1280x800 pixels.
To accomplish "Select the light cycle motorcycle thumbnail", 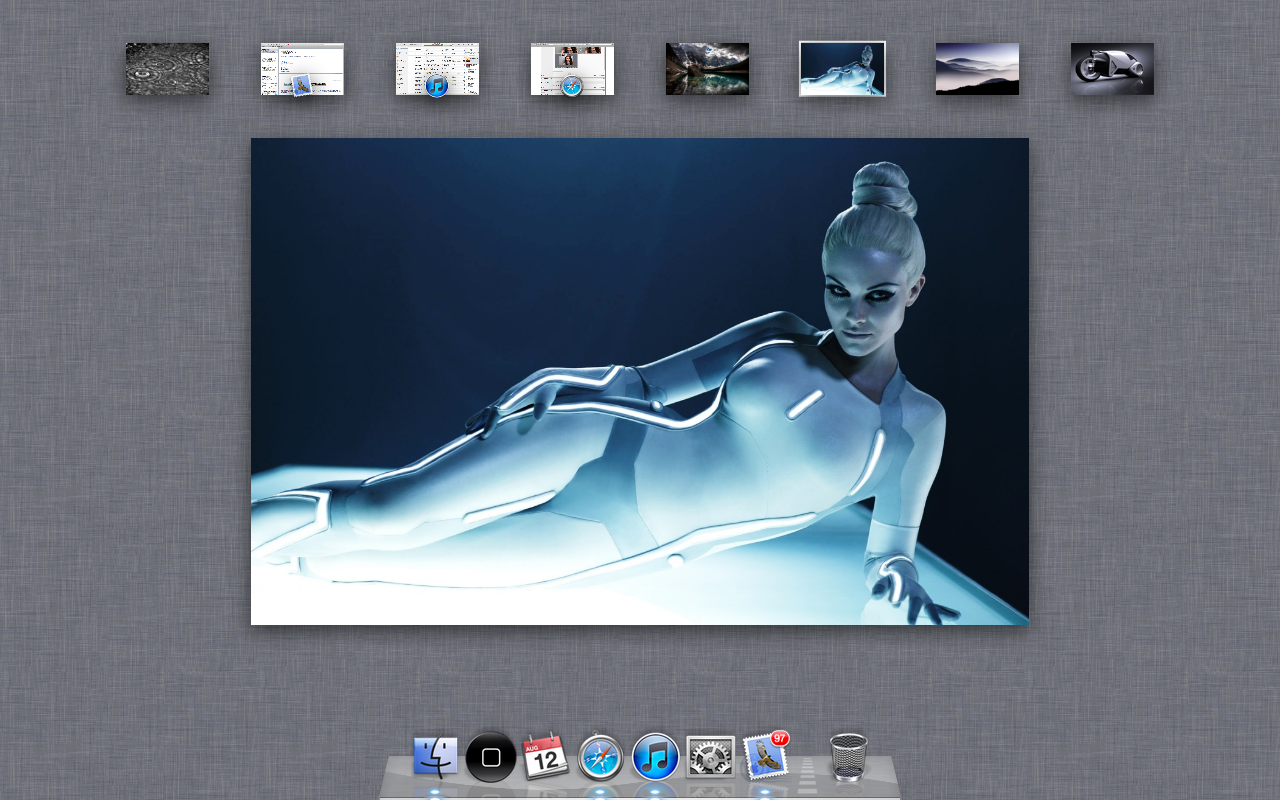I will (1112, 69).
